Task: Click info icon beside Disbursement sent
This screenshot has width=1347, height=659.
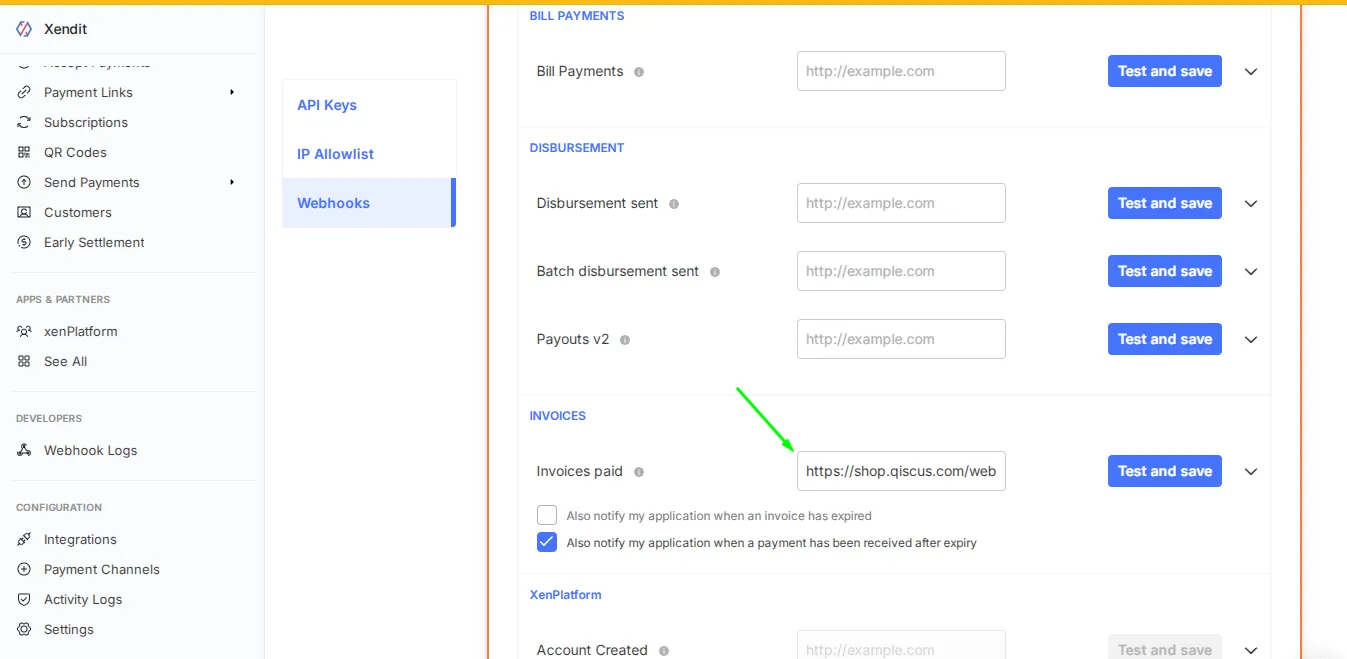Action: pyautogui.click(x=674, y=204)
